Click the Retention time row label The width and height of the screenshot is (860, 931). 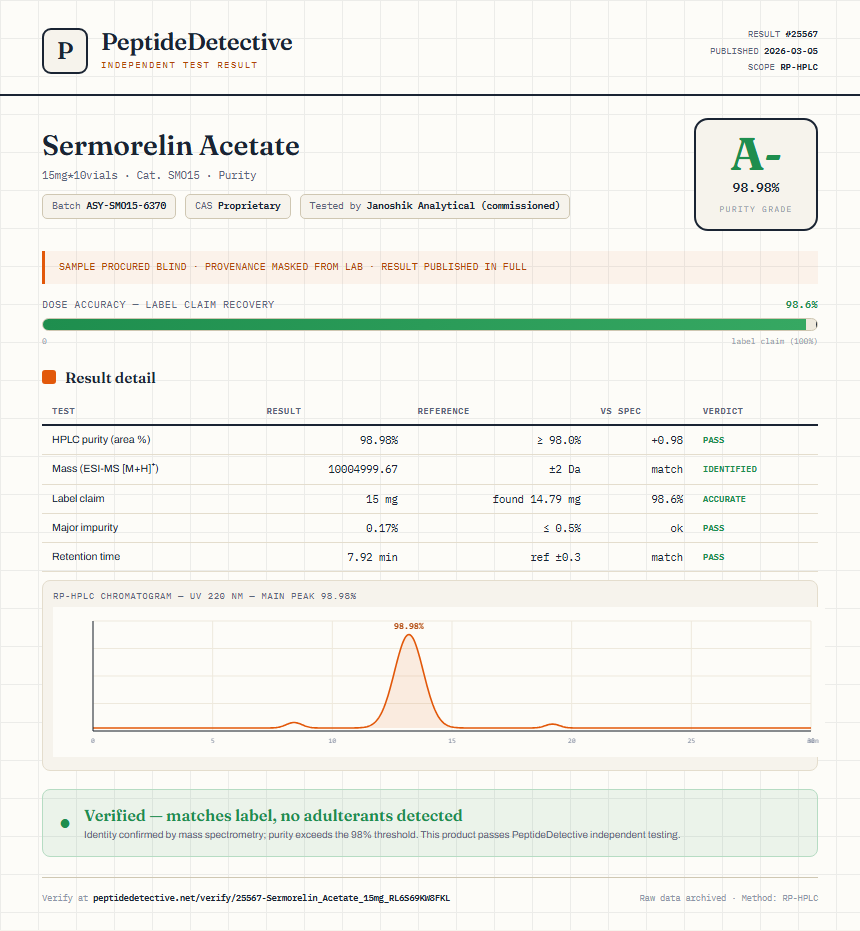click(x=86, y=556)
